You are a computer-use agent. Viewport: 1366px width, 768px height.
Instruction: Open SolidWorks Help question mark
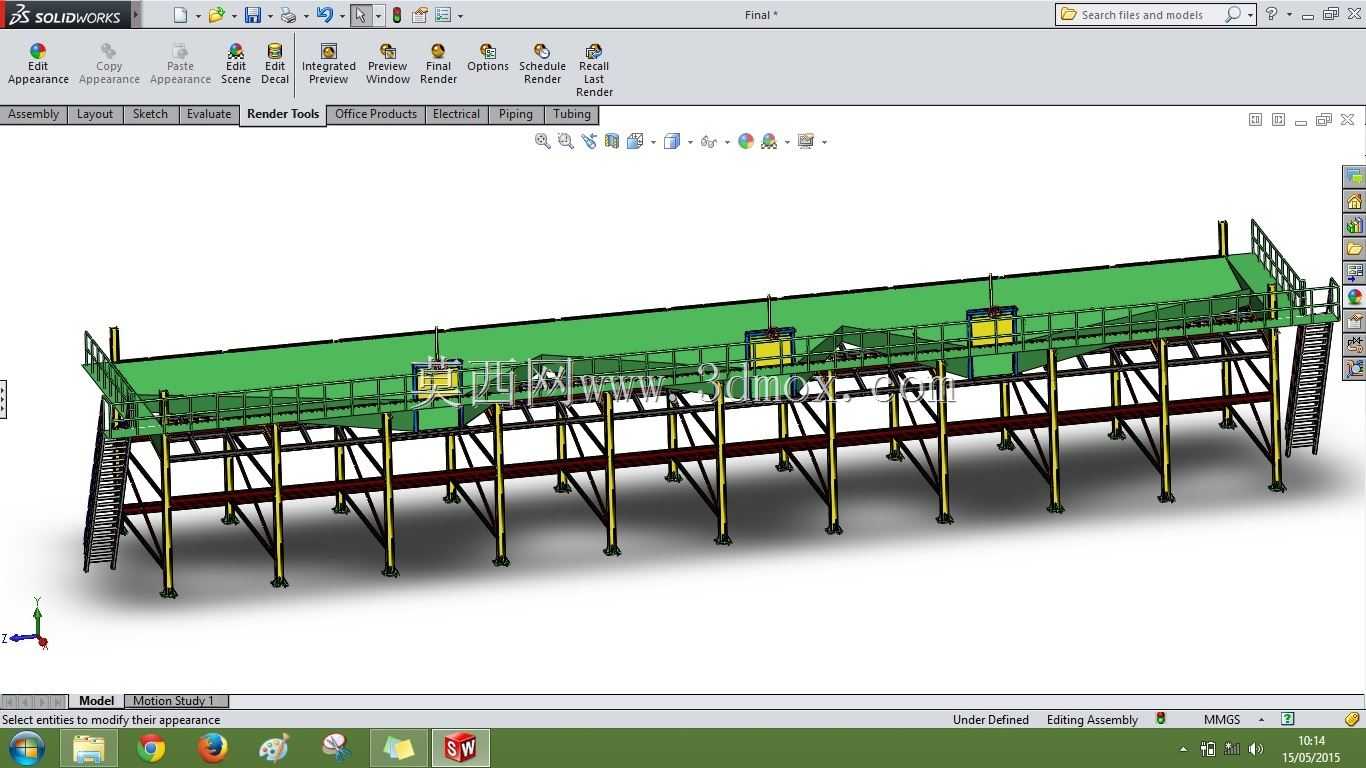pos(1271,14)
